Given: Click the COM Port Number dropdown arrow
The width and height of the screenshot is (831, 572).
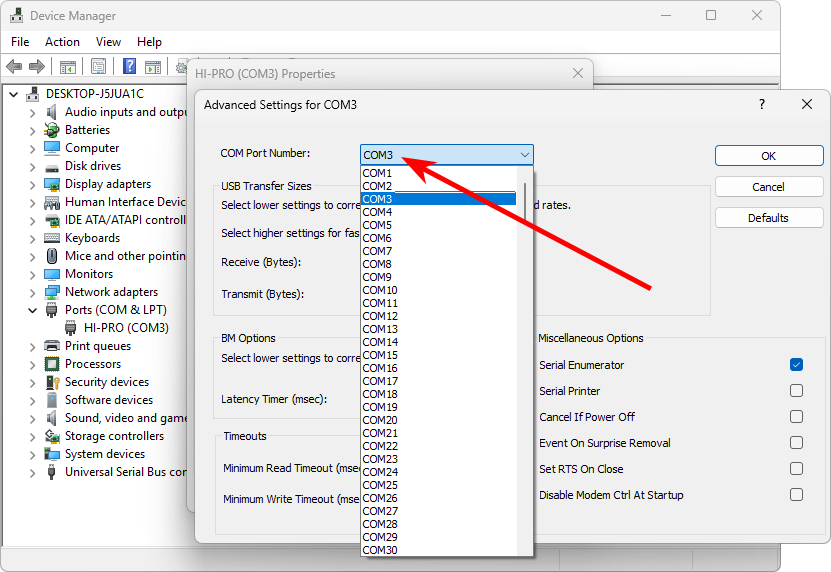Looking at the screenshot, I should click(524, 155).
